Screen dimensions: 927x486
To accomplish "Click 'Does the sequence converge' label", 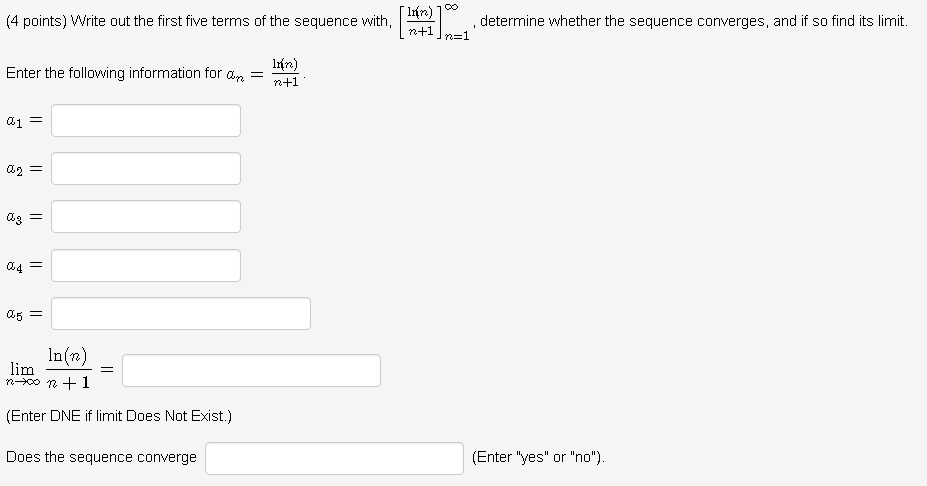I will tap(101, 458).
